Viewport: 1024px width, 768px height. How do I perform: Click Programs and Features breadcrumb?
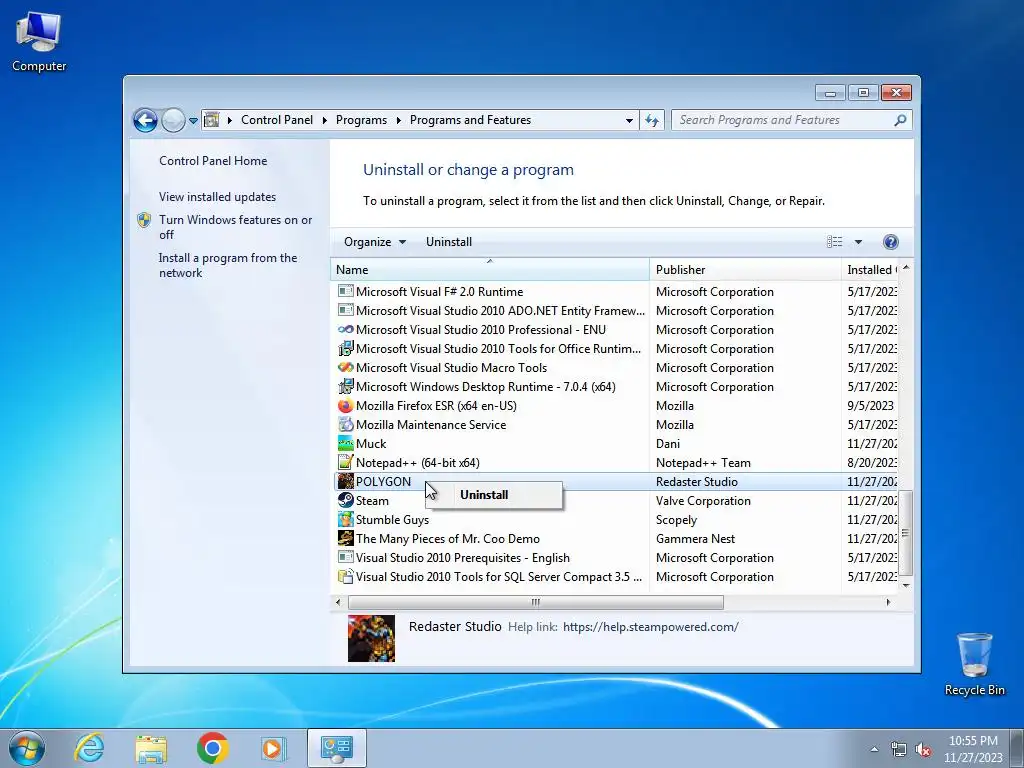coord(470,120)
